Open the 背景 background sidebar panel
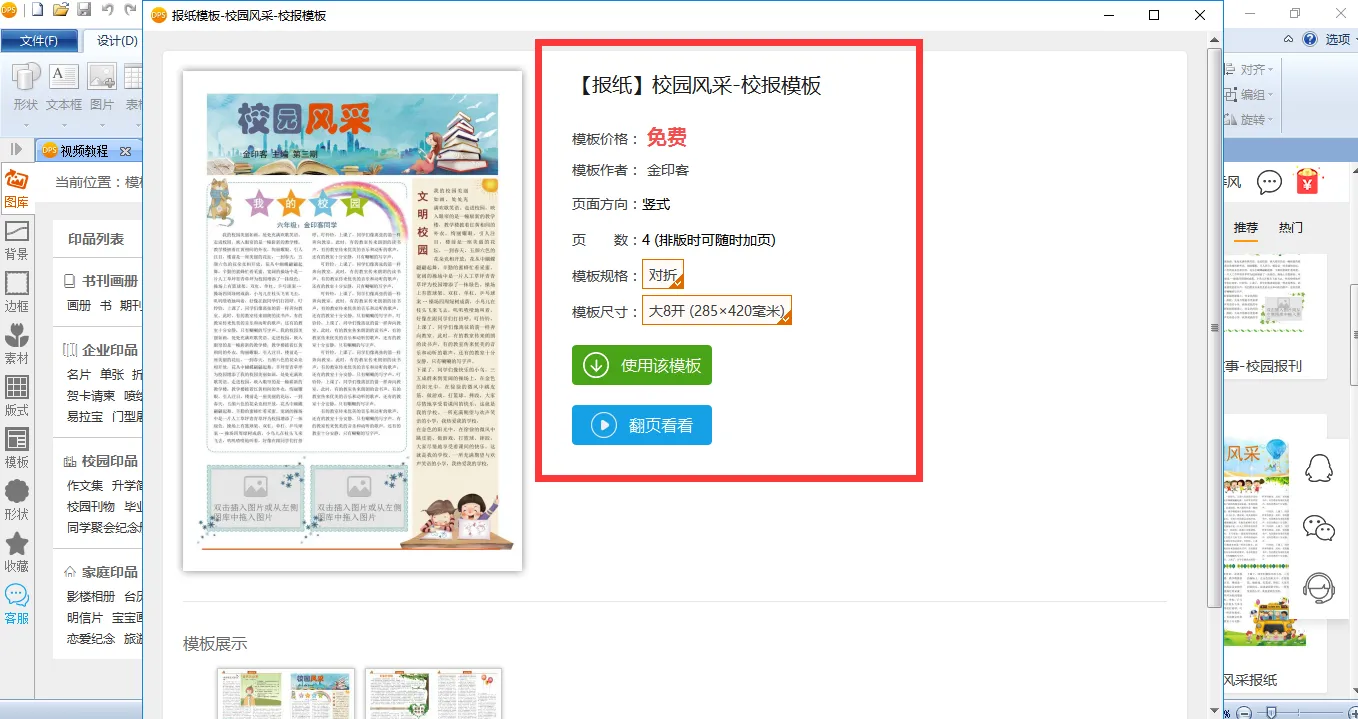 pyautogui.click(x=16, y=241)
